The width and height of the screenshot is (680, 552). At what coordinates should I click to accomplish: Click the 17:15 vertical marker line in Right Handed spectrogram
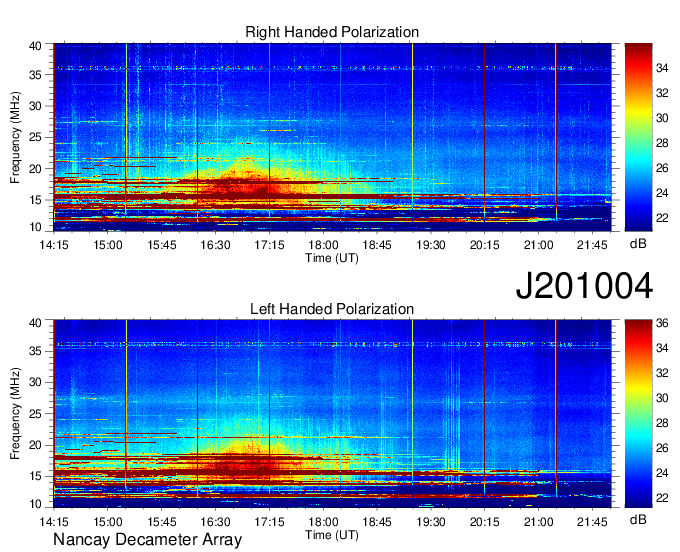pyautogui.click(x=269, y=132)
